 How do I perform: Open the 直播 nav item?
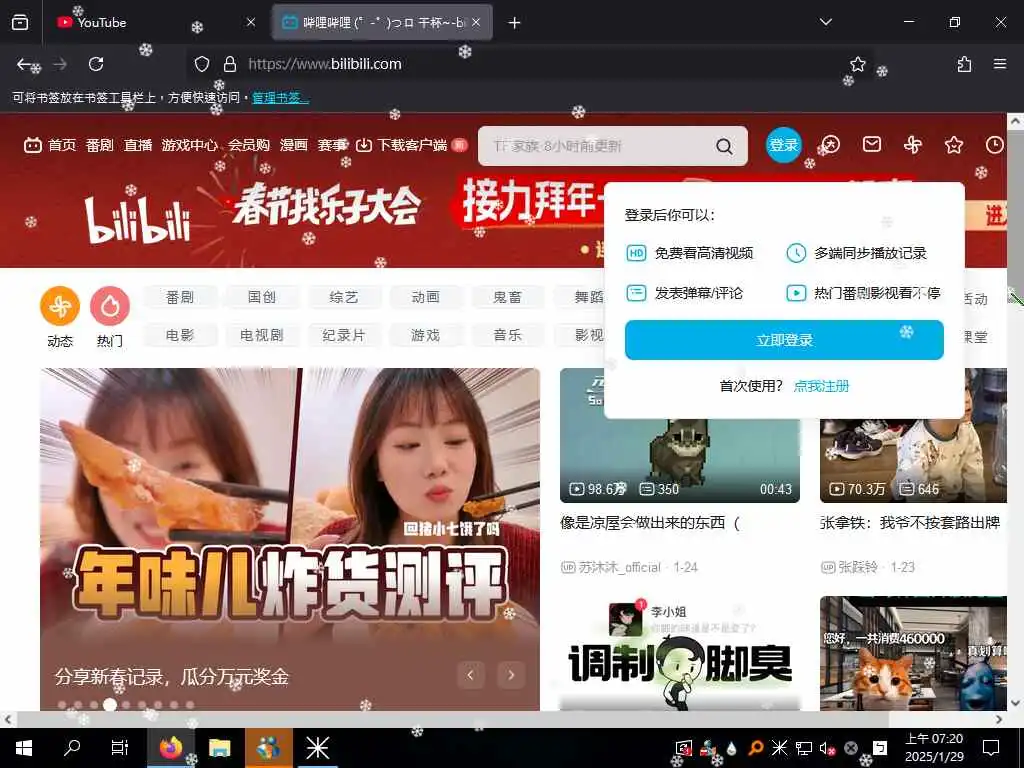(138, 145)
